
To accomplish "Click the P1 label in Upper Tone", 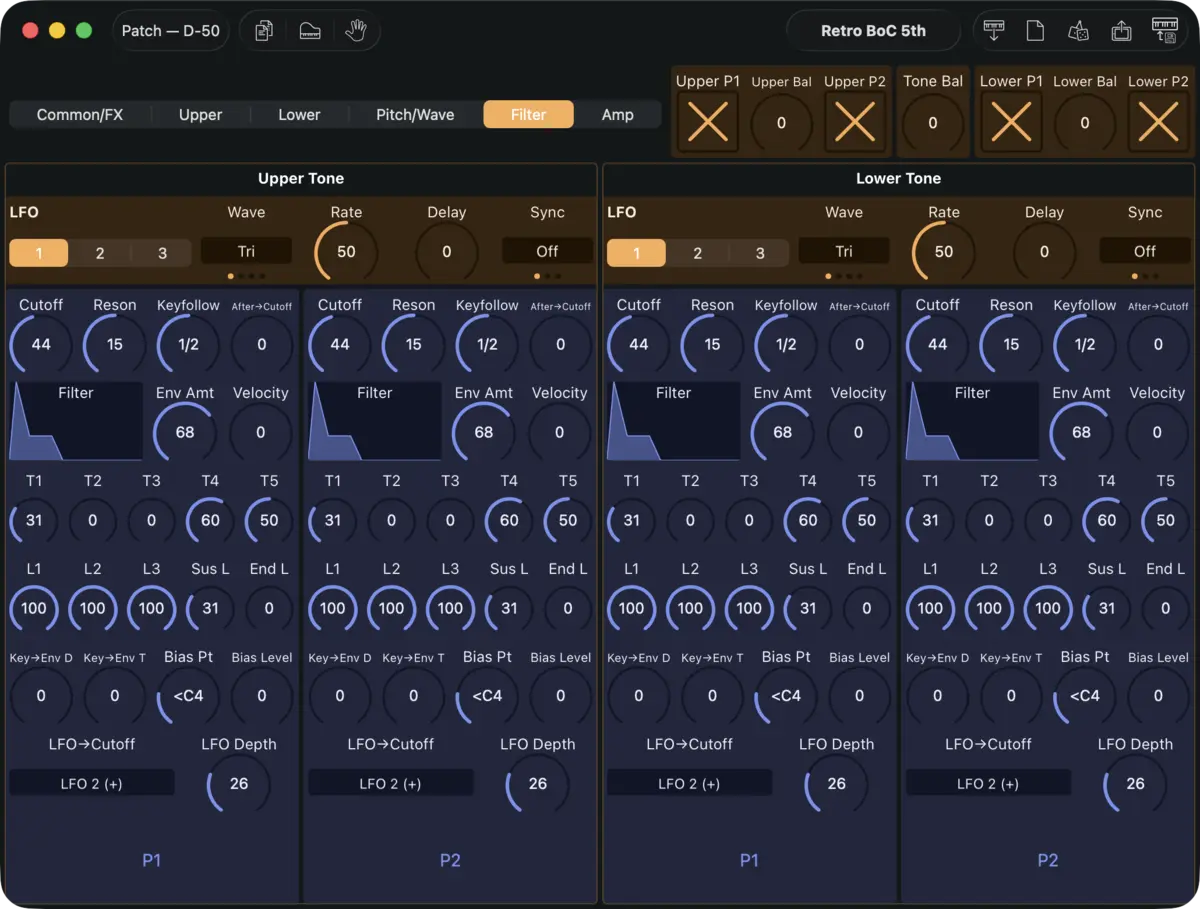I will [x=151, y=860].
